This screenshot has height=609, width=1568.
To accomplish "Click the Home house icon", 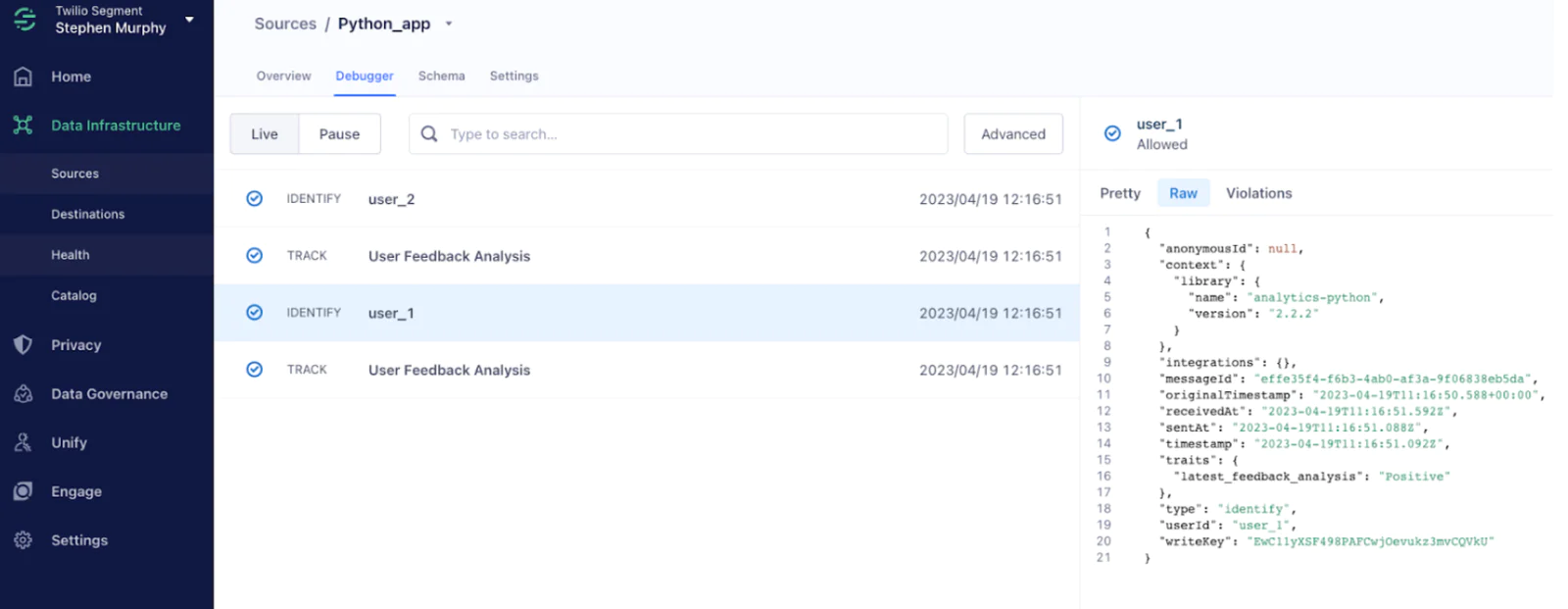I will 24,76.
